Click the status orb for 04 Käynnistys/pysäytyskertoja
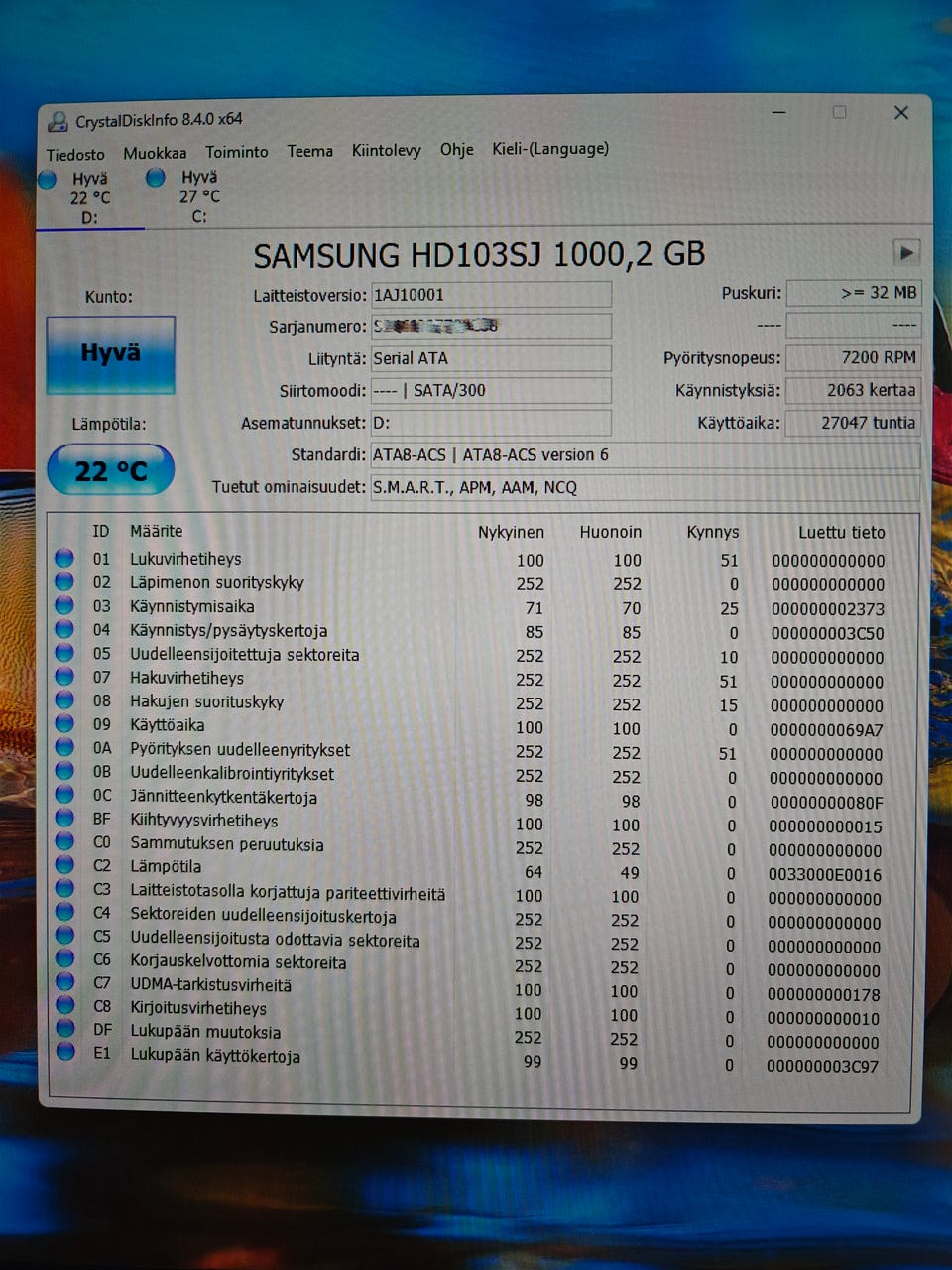Viewport: 952px width, 1270px height. click(x=64, y=629)
